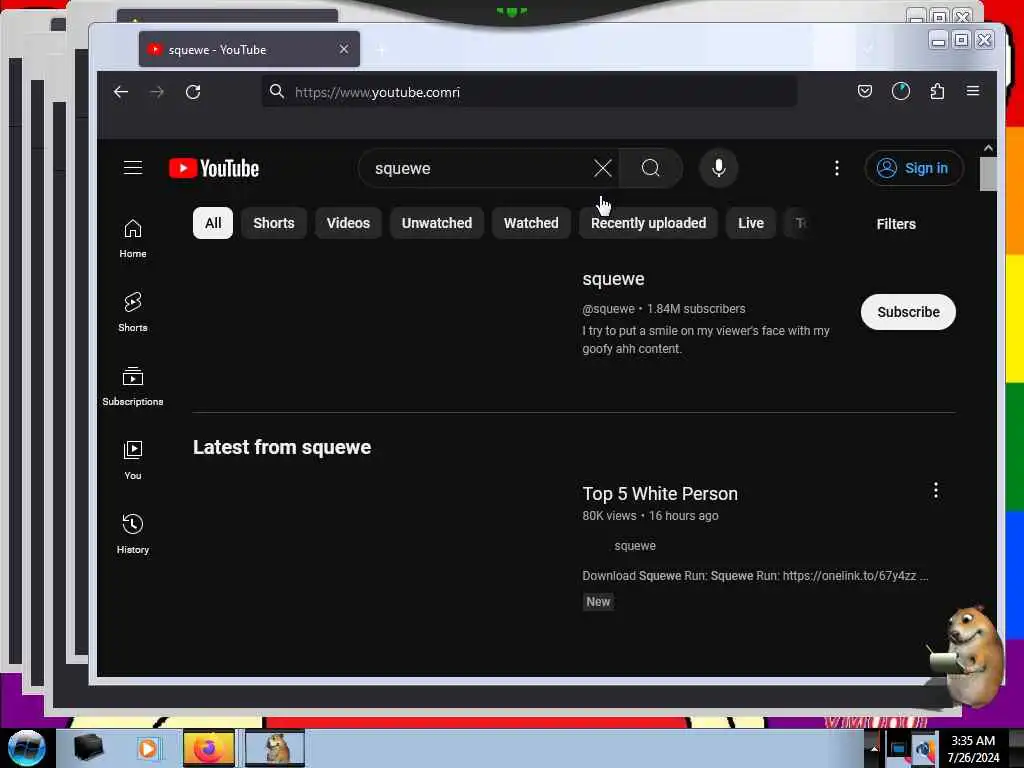The width and height of the screenshot is (1024, 768).
Task: Select the Shorts filter chip
Action: tap(274, 223)
